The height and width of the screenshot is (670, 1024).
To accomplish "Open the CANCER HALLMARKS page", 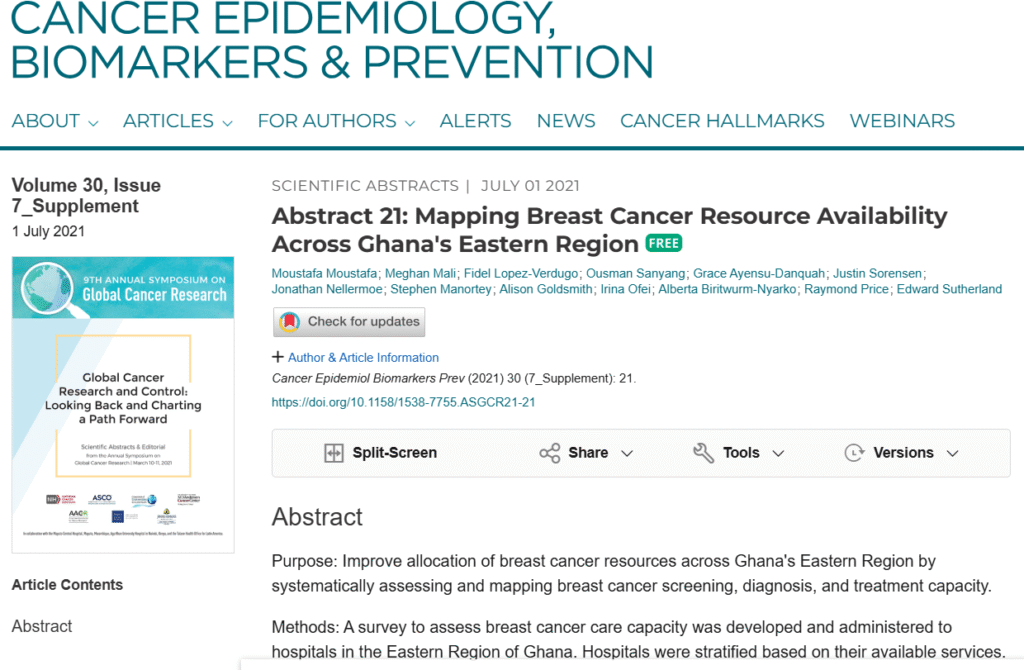I will (722, 121).
